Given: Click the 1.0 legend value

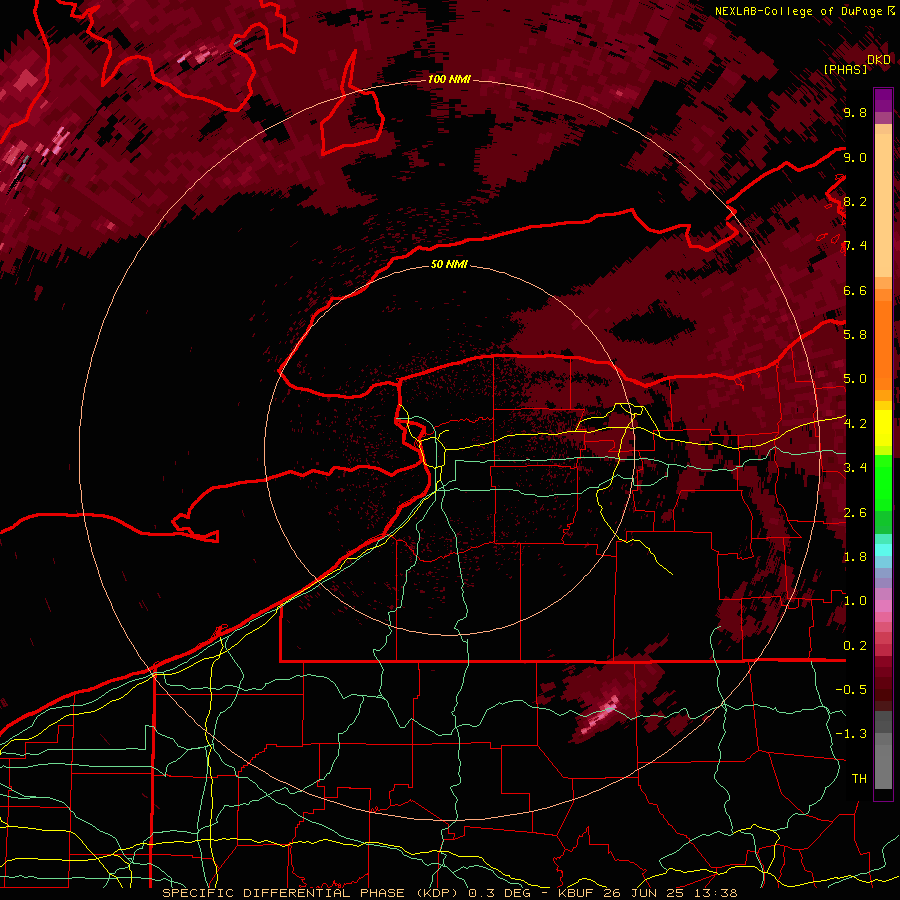Looking at the screenshot, I should 855,601.
